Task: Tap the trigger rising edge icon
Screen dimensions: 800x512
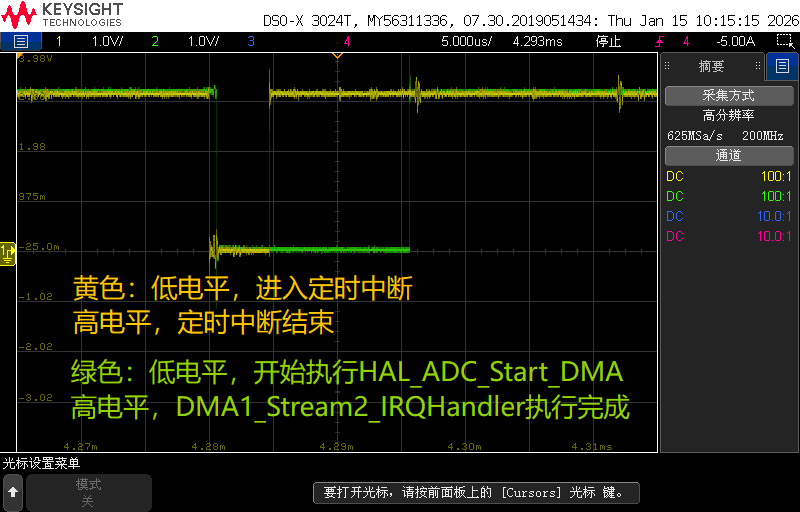Action: pos(660,41)
